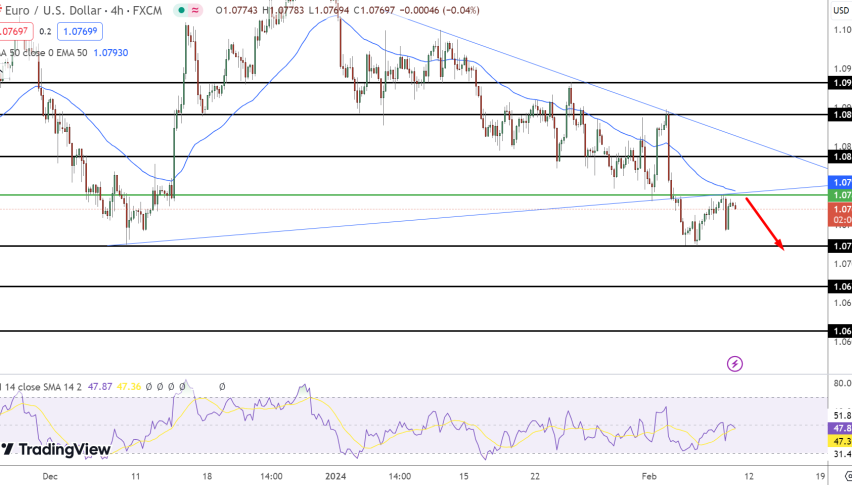
Task: Click the close value C1.07697
Action: (x=373, y=10)
